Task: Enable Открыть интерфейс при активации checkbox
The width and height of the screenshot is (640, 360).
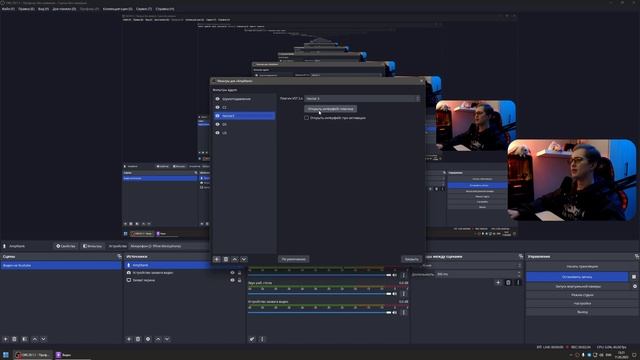Action: (x=307, y=118)
